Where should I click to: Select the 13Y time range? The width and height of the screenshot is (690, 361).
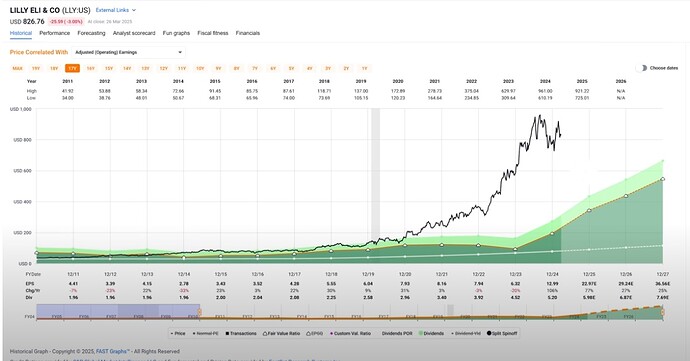tap(145, 68)
